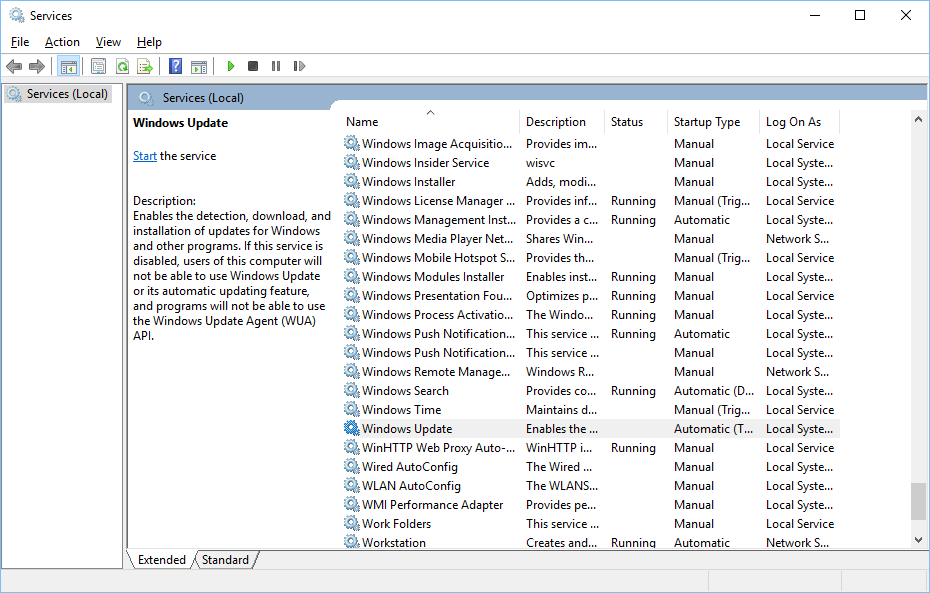Click gear icon beside Windows Search
The image size is (930, 593).
[x=352, y=390]
